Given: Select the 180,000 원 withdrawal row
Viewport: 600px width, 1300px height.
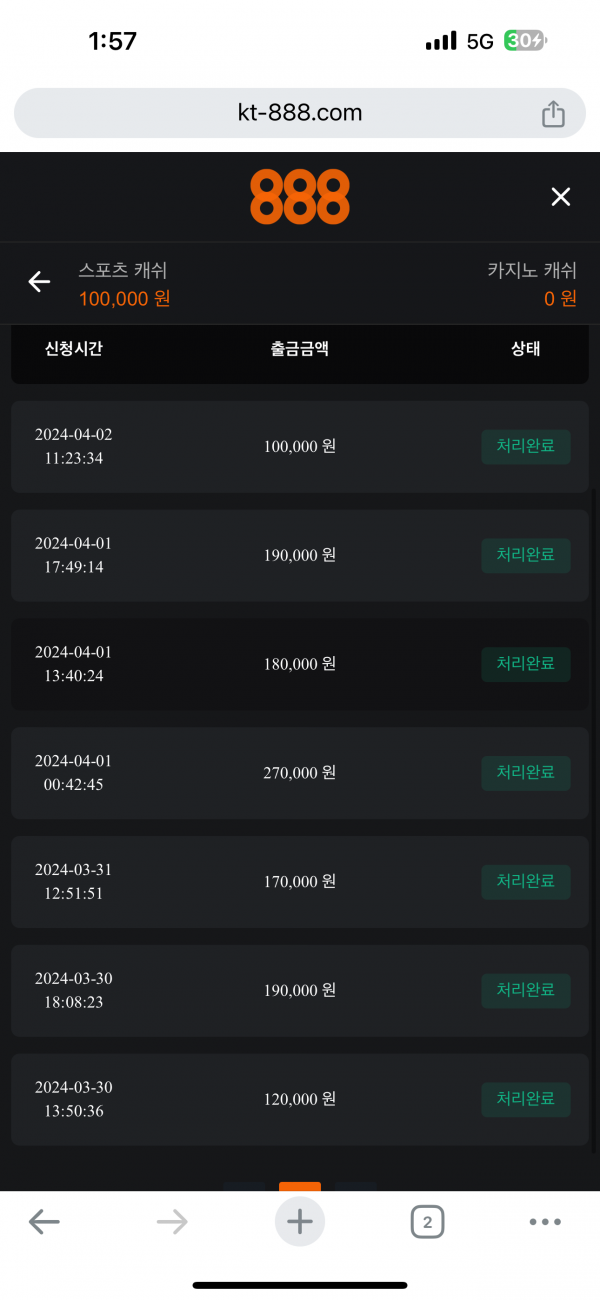Looking at the screenshot, I should [299, 664].
